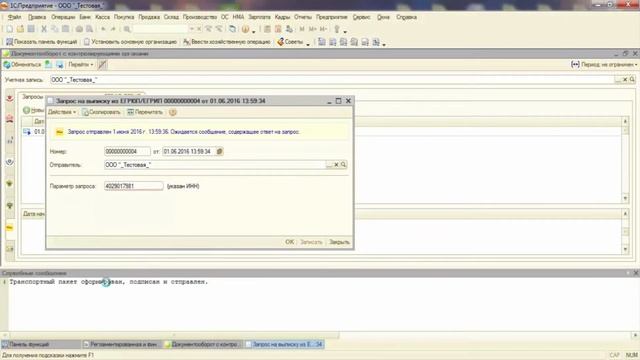
Task: Click the Закрыть button
Action: [339, 242]
